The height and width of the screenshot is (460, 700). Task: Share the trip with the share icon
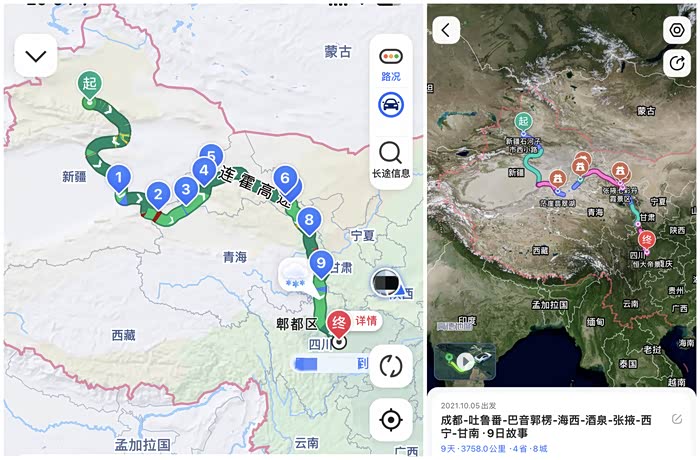click(x=677, y=63)
